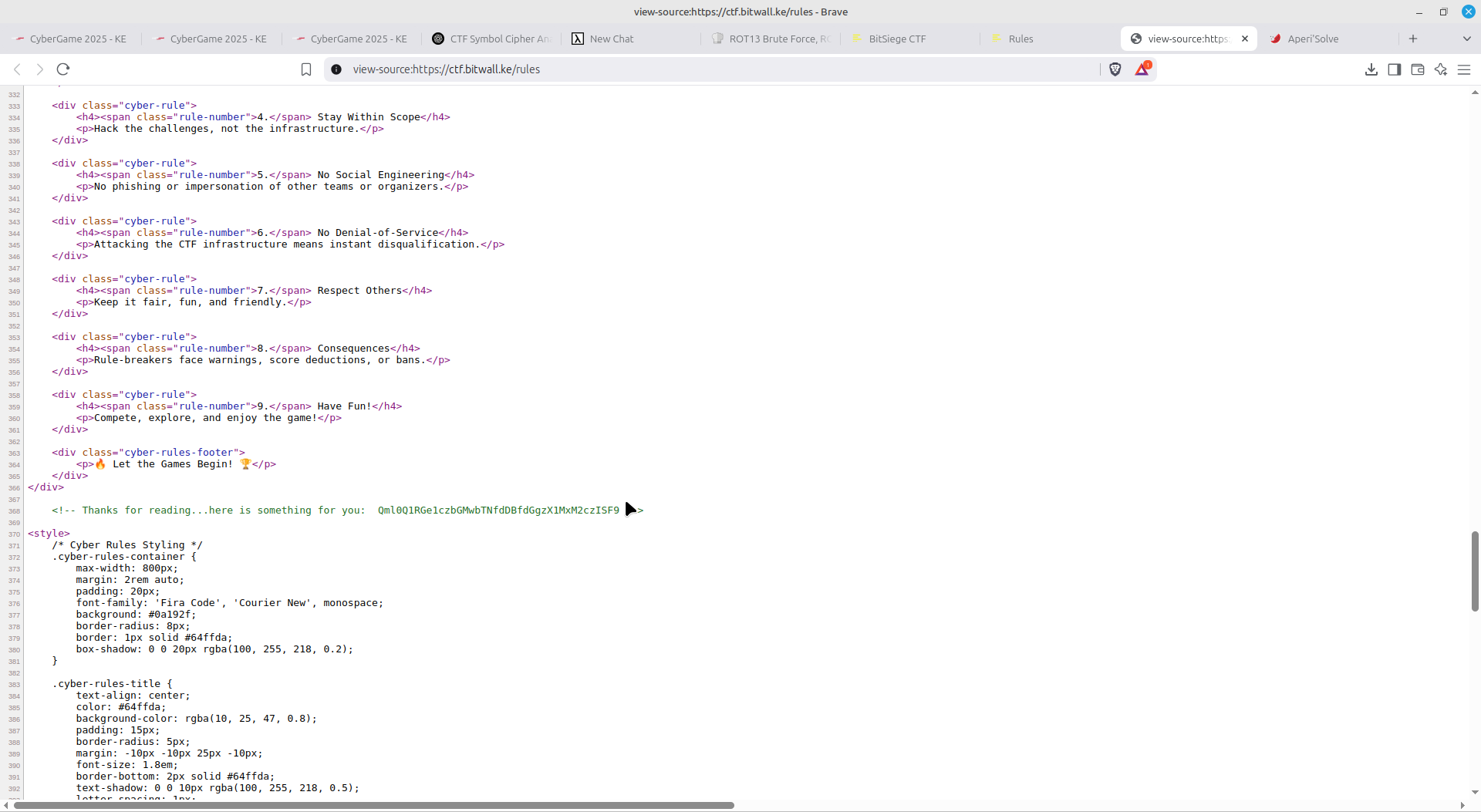Select the ROT13 Brute Force tab

pos(778,39)
